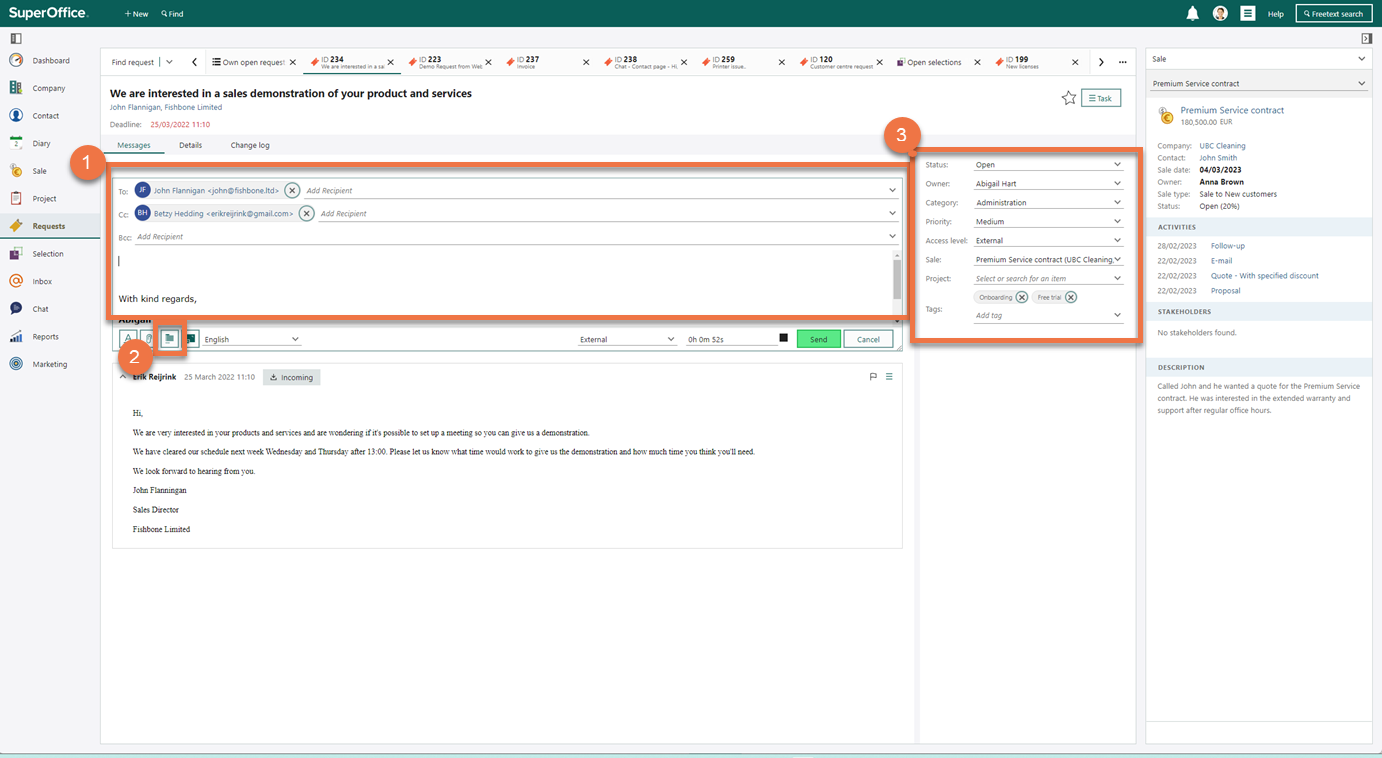Remove the Free trial tag
Screen dimensions: 1382x758
[1070, 297]
